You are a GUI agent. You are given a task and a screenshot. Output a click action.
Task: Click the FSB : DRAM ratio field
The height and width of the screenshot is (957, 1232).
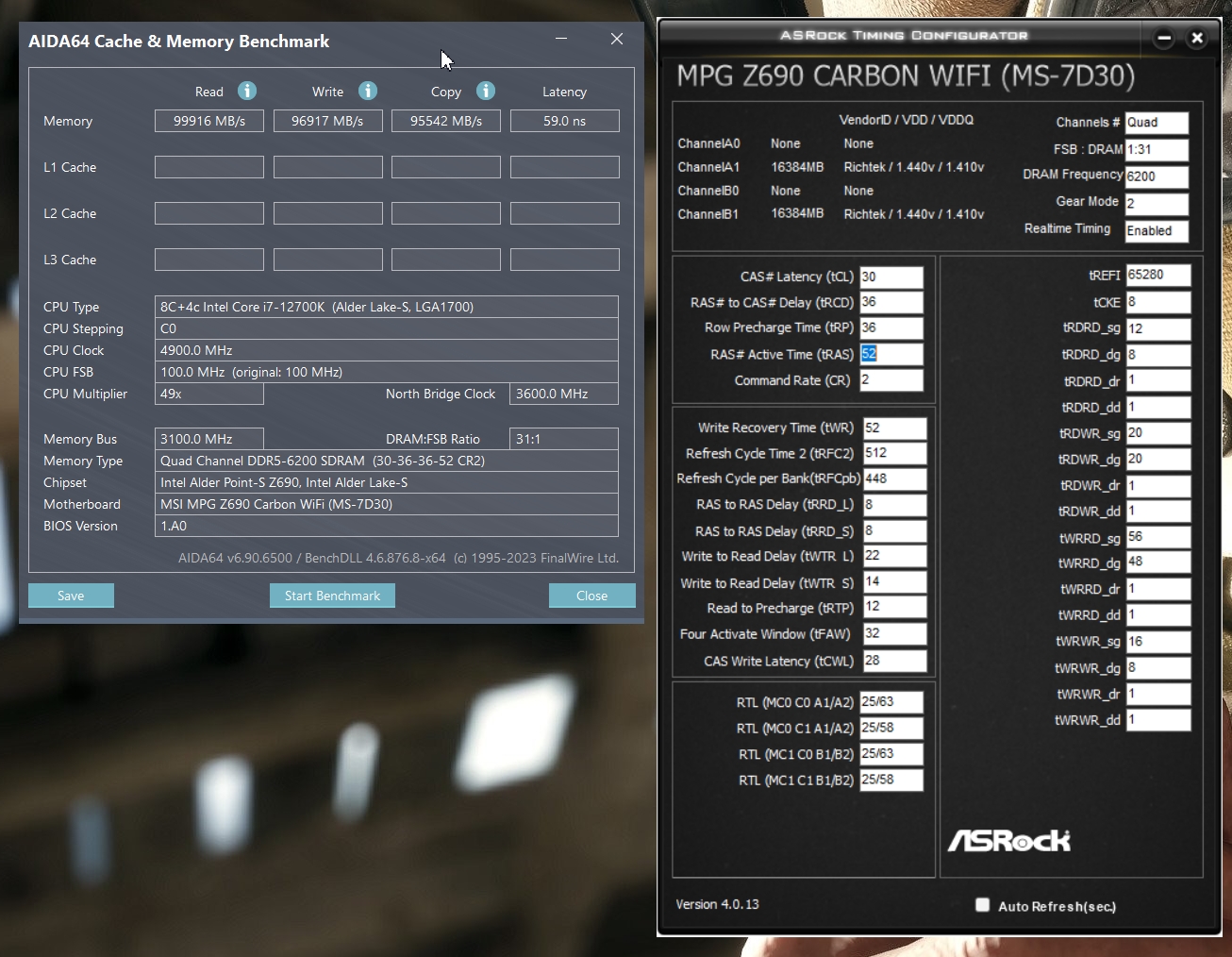click(1157, 149)
